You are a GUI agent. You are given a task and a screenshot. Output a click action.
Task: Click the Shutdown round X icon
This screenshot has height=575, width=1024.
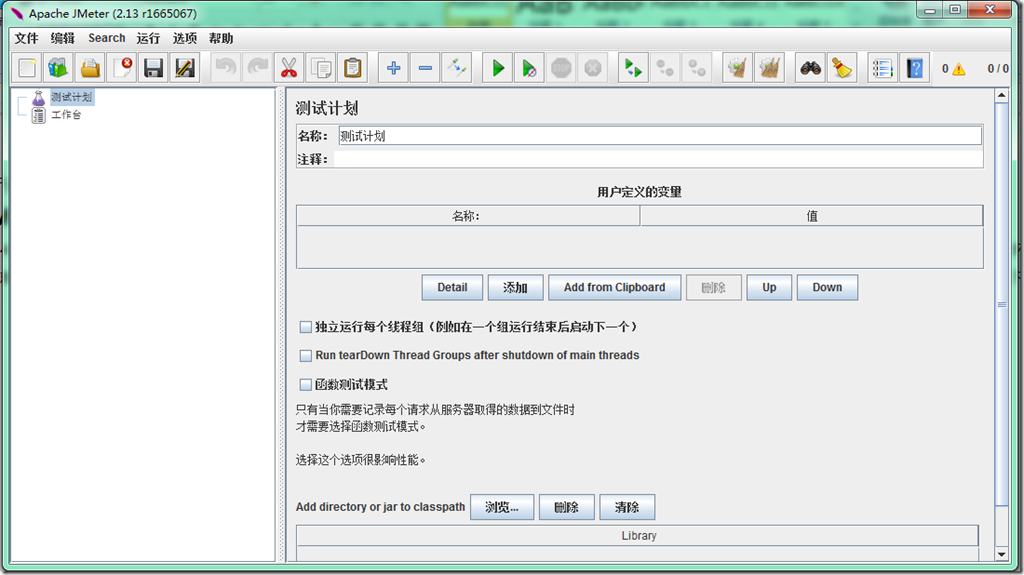point(592,68)
